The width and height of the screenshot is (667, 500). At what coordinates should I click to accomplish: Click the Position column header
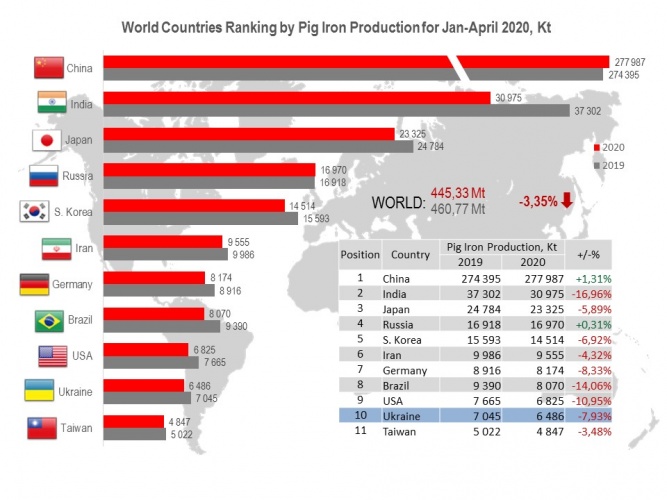point(360,254)
